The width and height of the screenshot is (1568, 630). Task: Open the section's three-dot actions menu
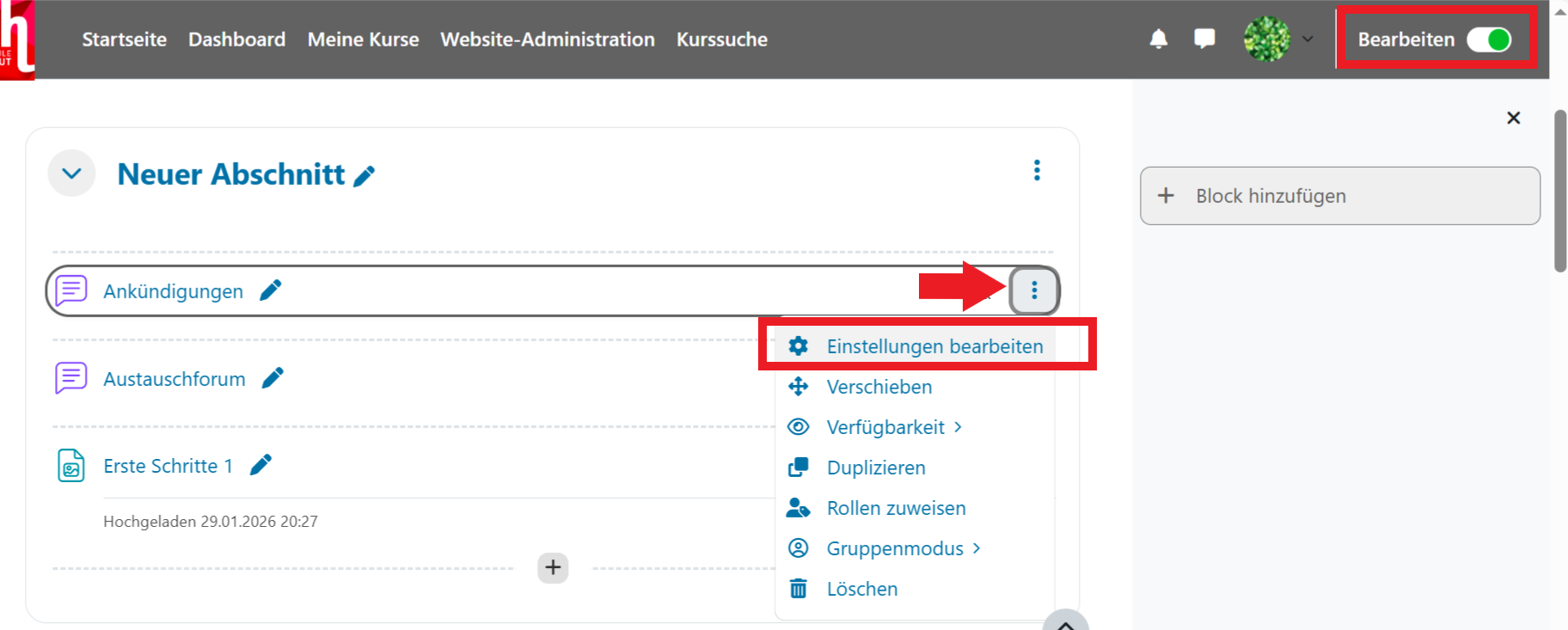tap(1037, 170)
